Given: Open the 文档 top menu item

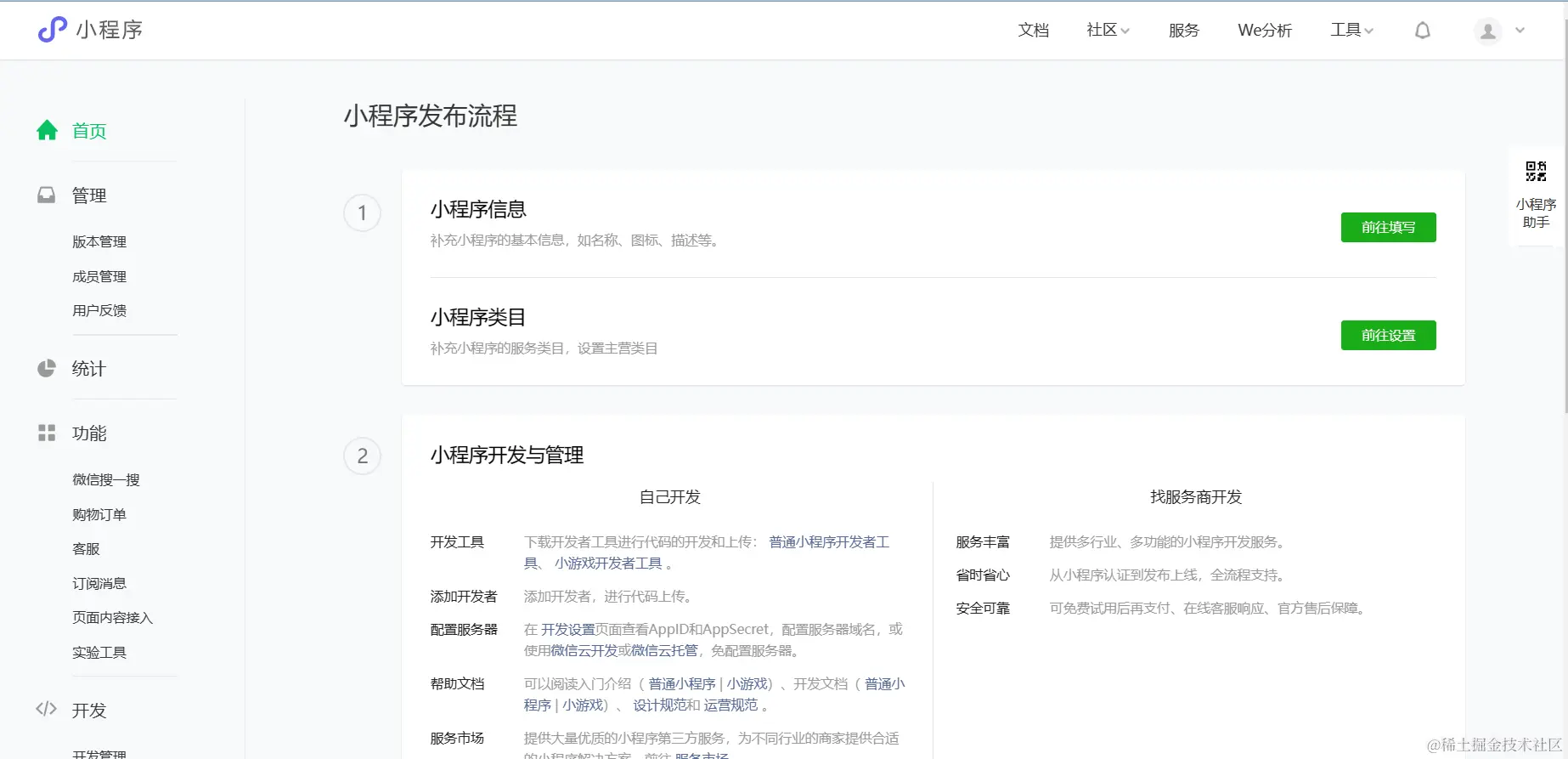Looking at the screenshot, I should pos(1034,31).
